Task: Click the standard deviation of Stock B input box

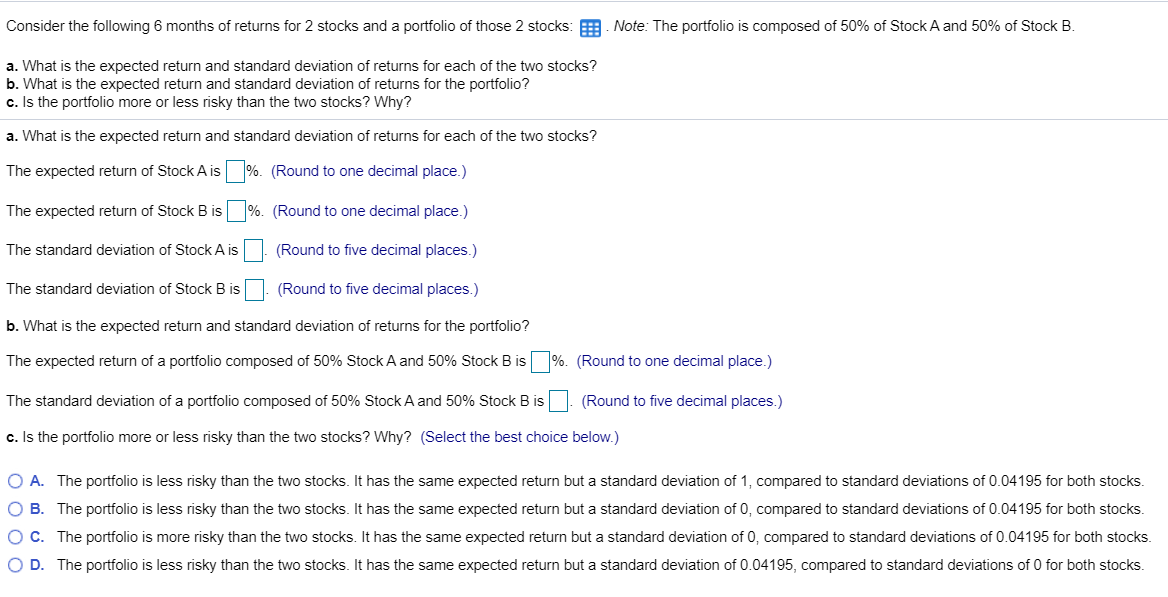Action: point(253,288)
